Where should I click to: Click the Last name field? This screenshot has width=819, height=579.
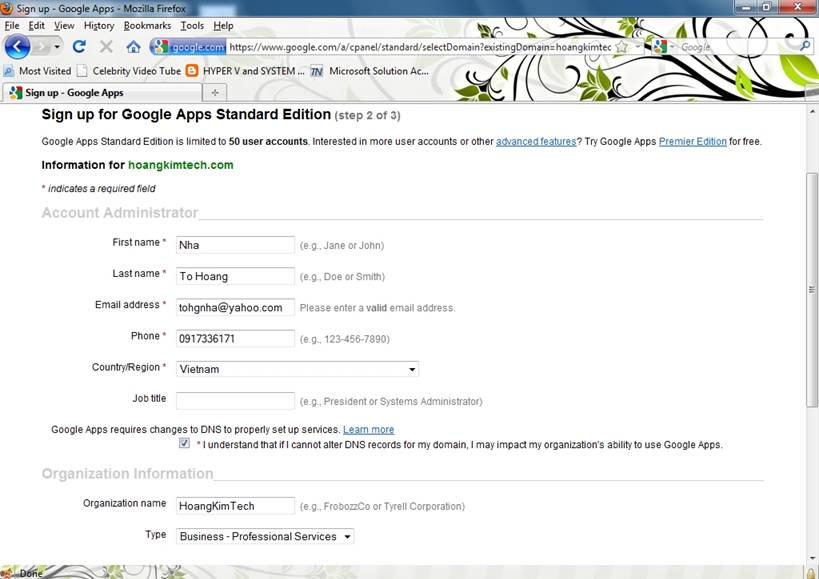point(235,276)
